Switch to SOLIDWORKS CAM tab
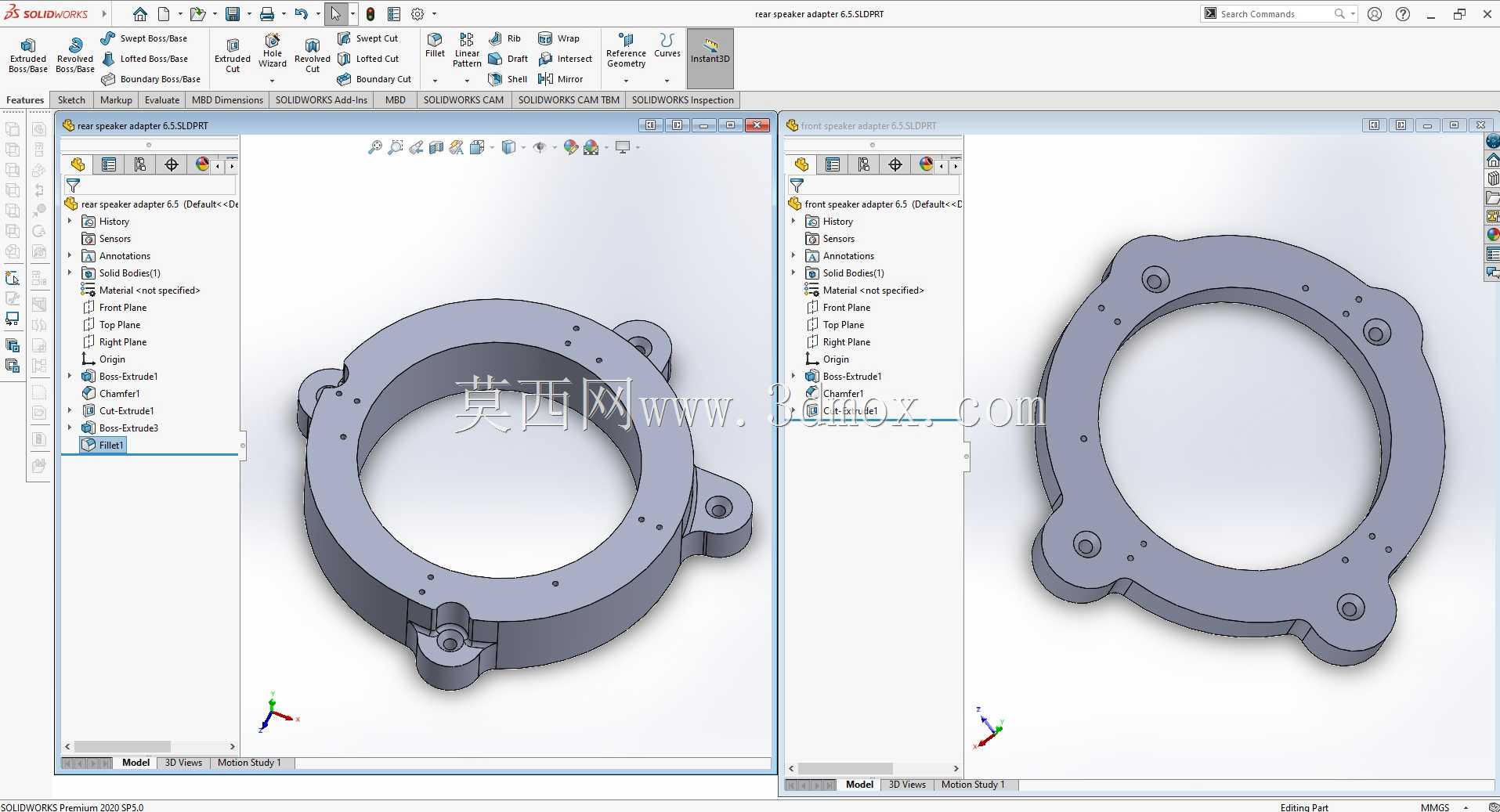Screen dimensions: 1500x812 (464, 100)
